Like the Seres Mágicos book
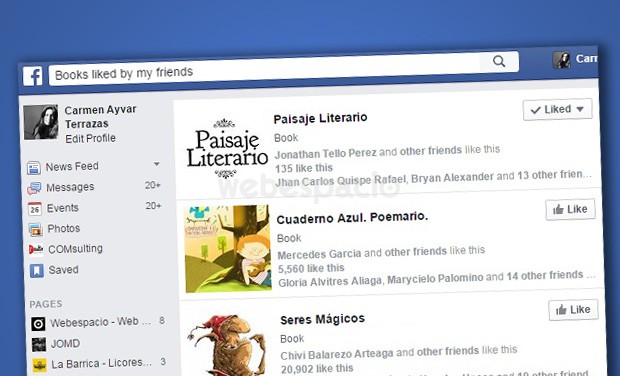The width and height of the screenshot is (620, 376). point(573,310)
